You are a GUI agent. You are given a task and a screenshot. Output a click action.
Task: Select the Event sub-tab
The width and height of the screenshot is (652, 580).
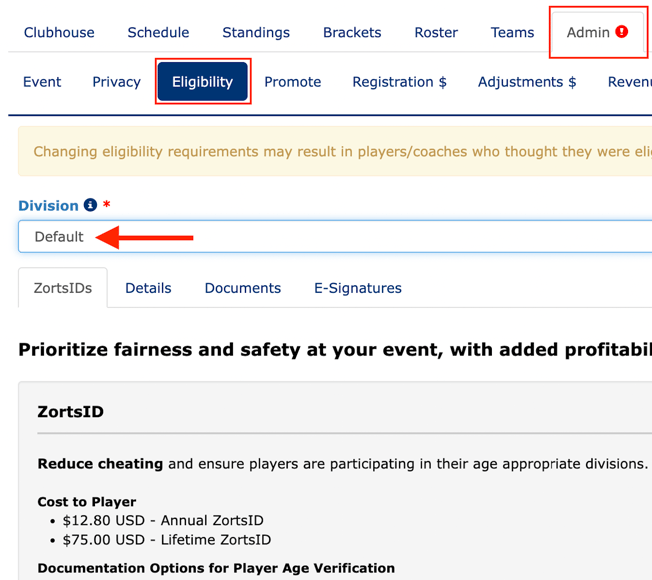tap(42, 82)
